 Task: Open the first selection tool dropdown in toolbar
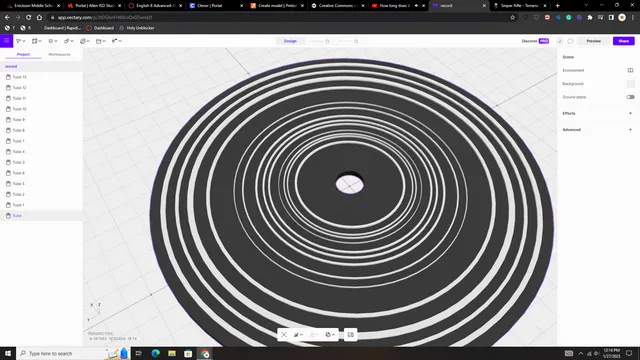[20, 41]
